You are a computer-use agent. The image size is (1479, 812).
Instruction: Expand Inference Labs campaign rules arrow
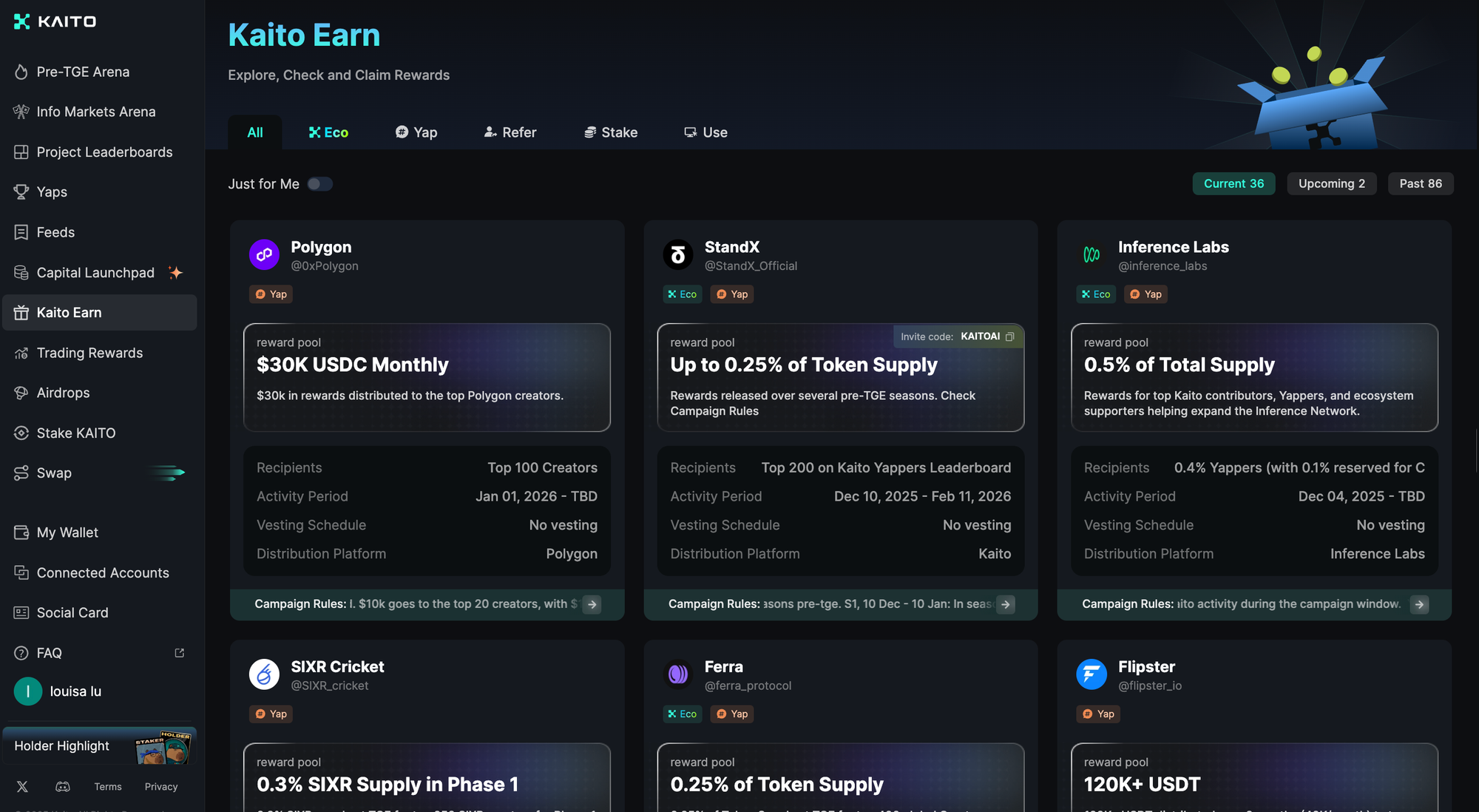pyautogui.click(x=1419, y=604)
